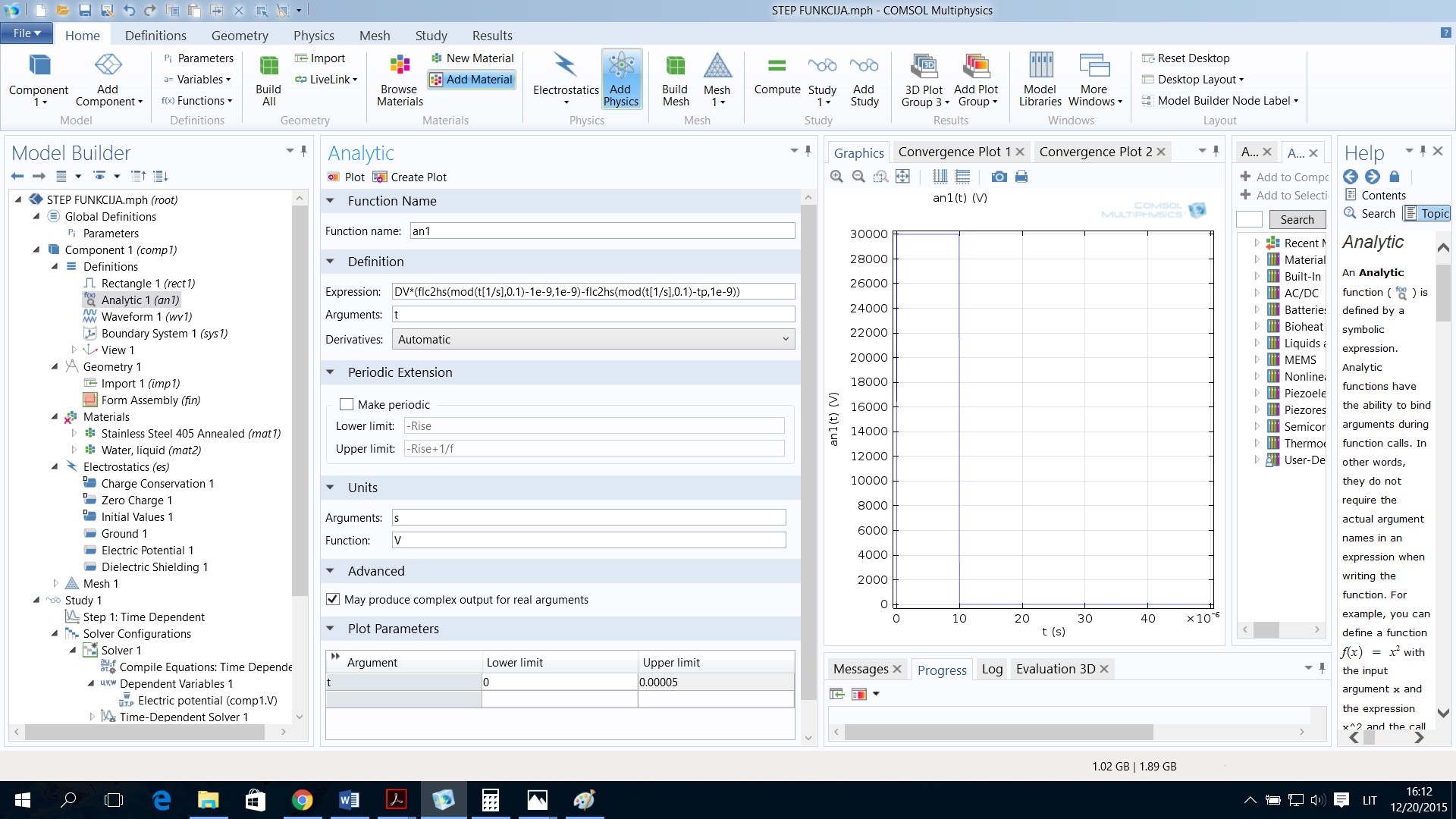
Task: Open Chrome from the Windows taskbar
Action: 302,799
